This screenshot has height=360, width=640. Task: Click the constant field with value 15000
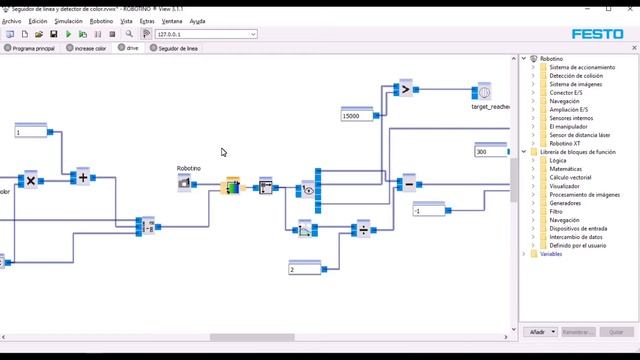[357, 116]
